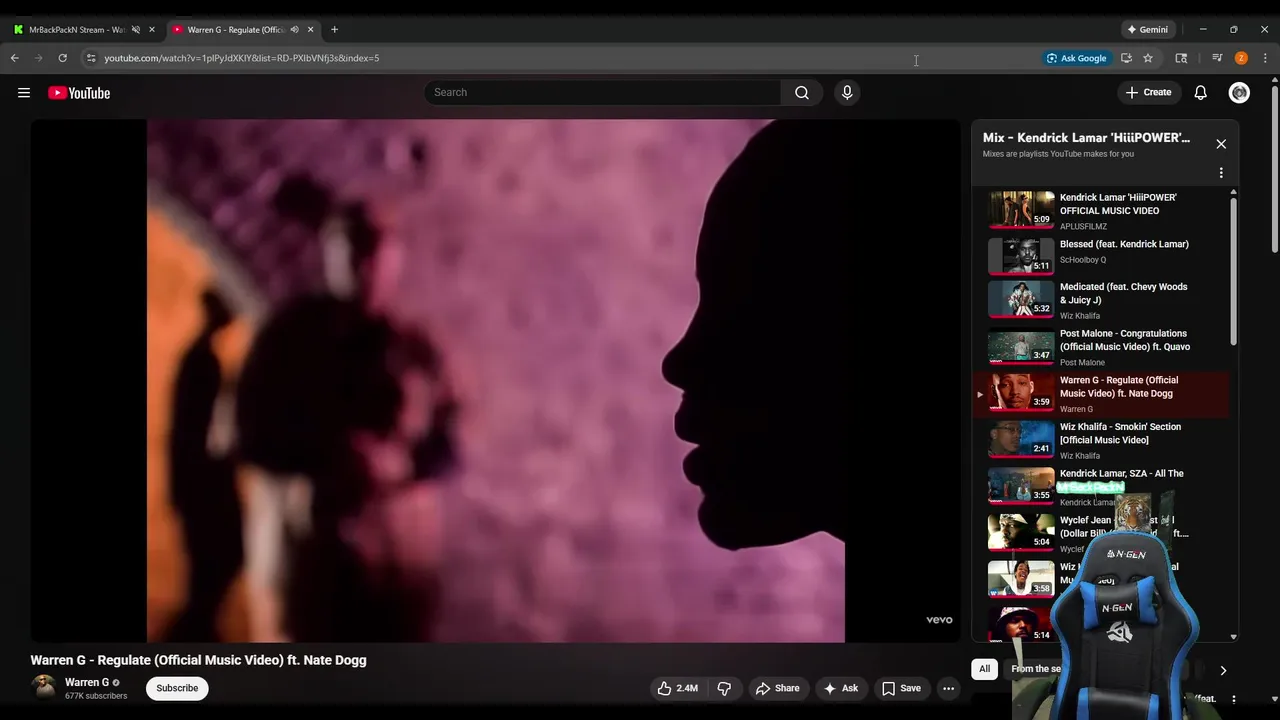1280x720 pixels.
Task: Select the All filter chip
Action: click(x=985, y=669)
